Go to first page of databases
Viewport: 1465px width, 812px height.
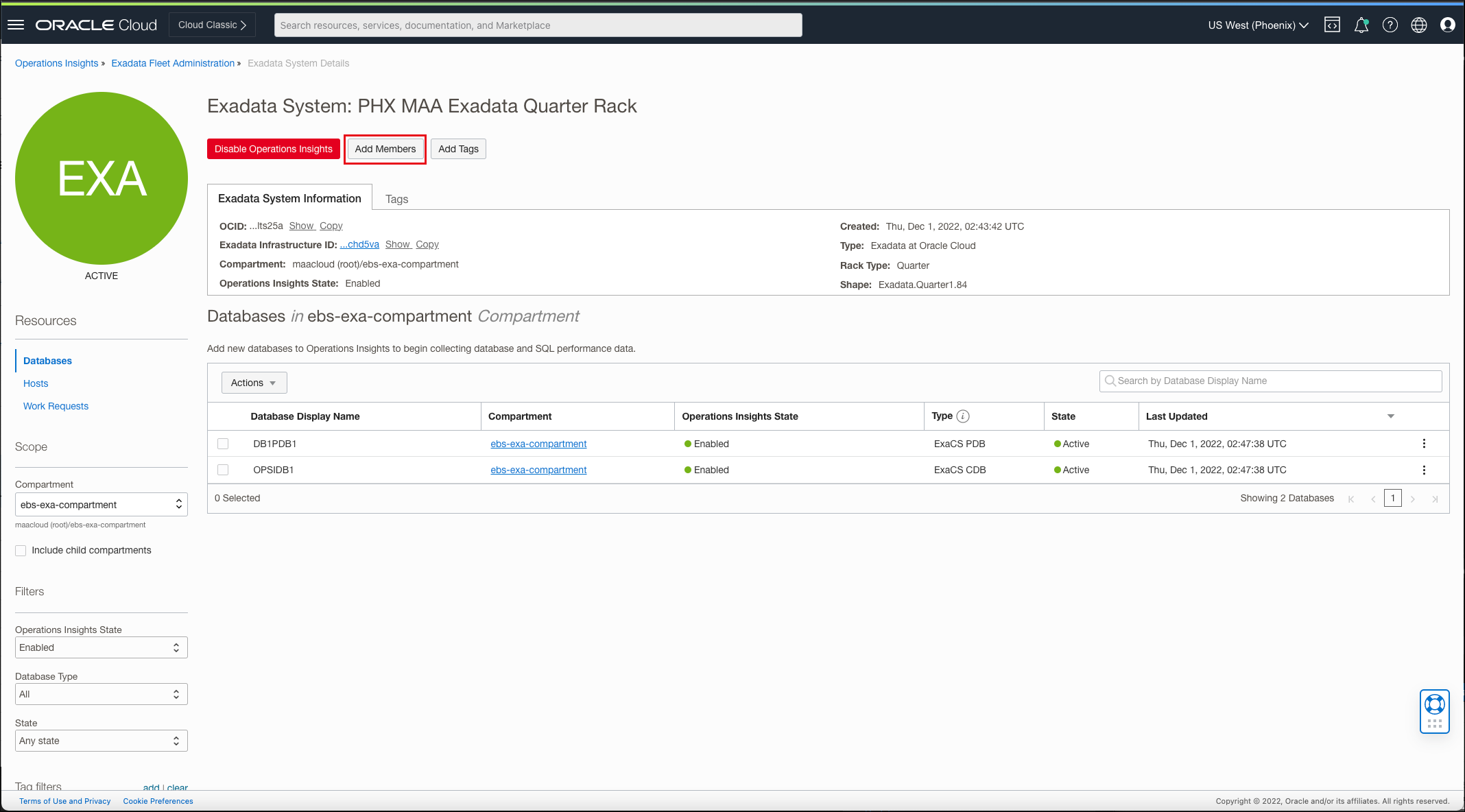(x=1351, y=499)
